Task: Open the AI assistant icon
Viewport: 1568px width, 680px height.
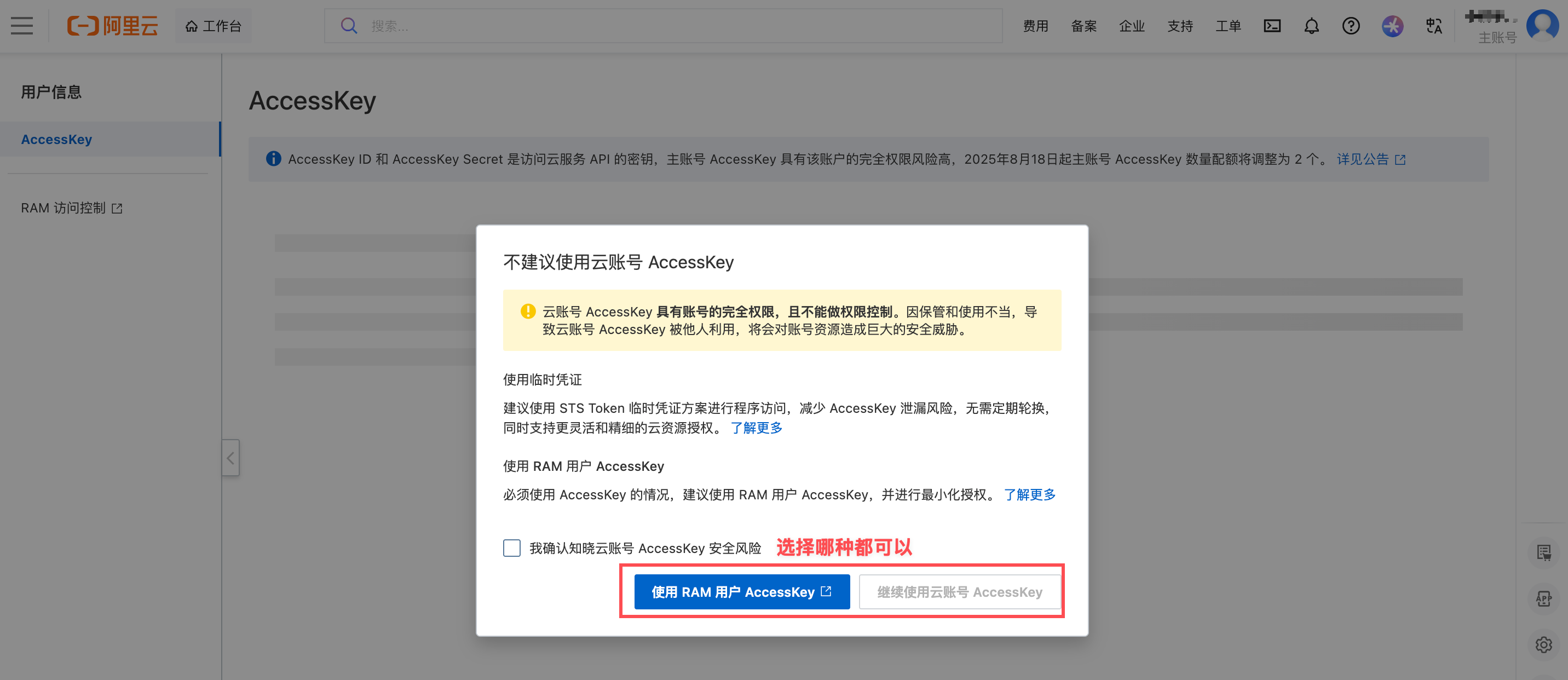Action: click(x=1392, y=26)
